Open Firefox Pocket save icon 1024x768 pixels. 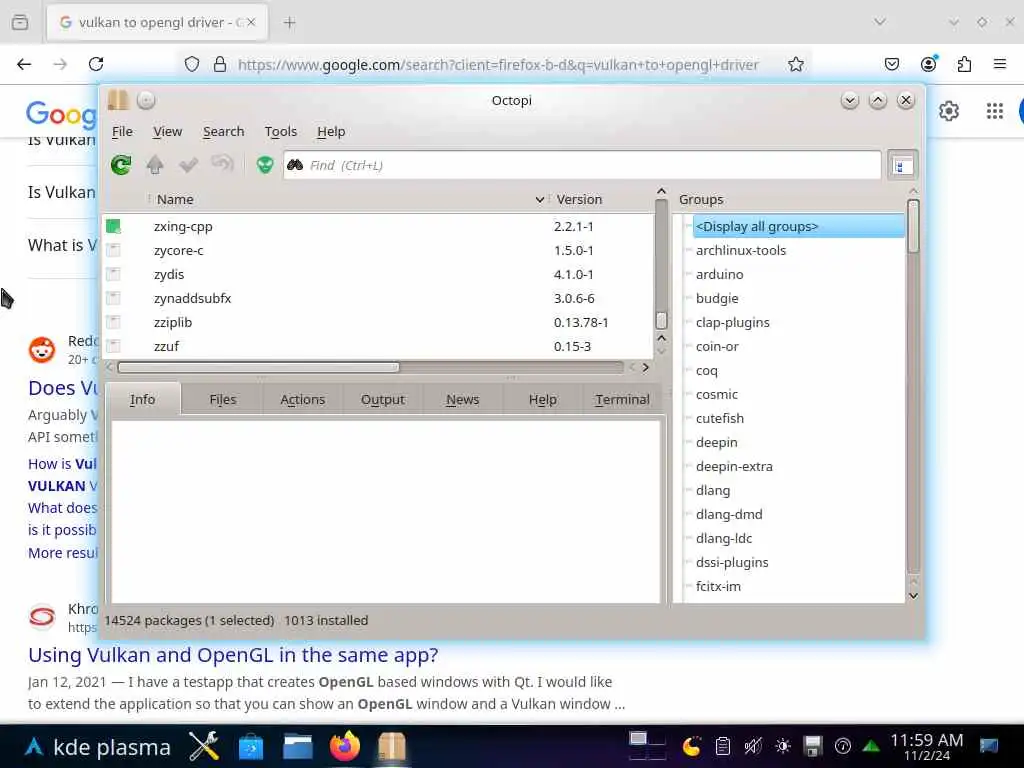point(892,64)
